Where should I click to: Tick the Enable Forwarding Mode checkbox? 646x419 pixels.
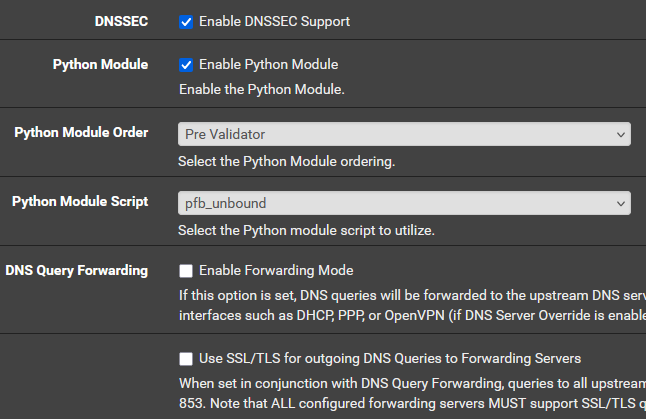tap(185, 271)
